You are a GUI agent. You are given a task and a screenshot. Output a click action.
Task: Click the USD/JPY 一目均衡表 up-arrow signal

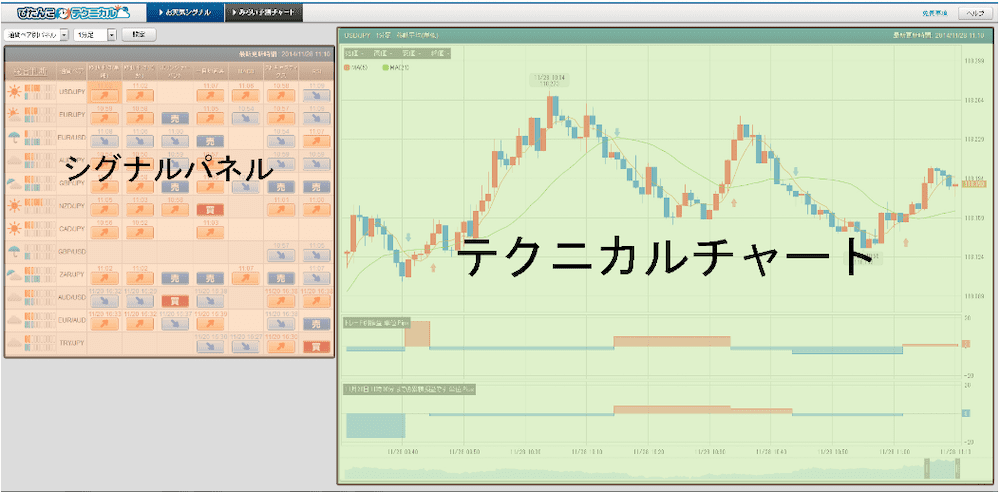click(210, 96)
